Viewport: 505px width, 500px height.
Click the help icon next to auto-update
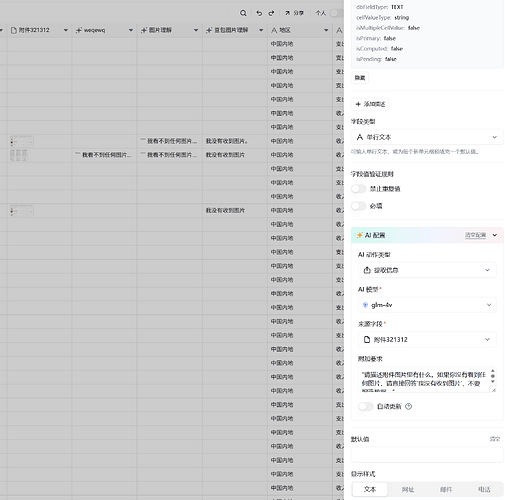coord(408,406)
